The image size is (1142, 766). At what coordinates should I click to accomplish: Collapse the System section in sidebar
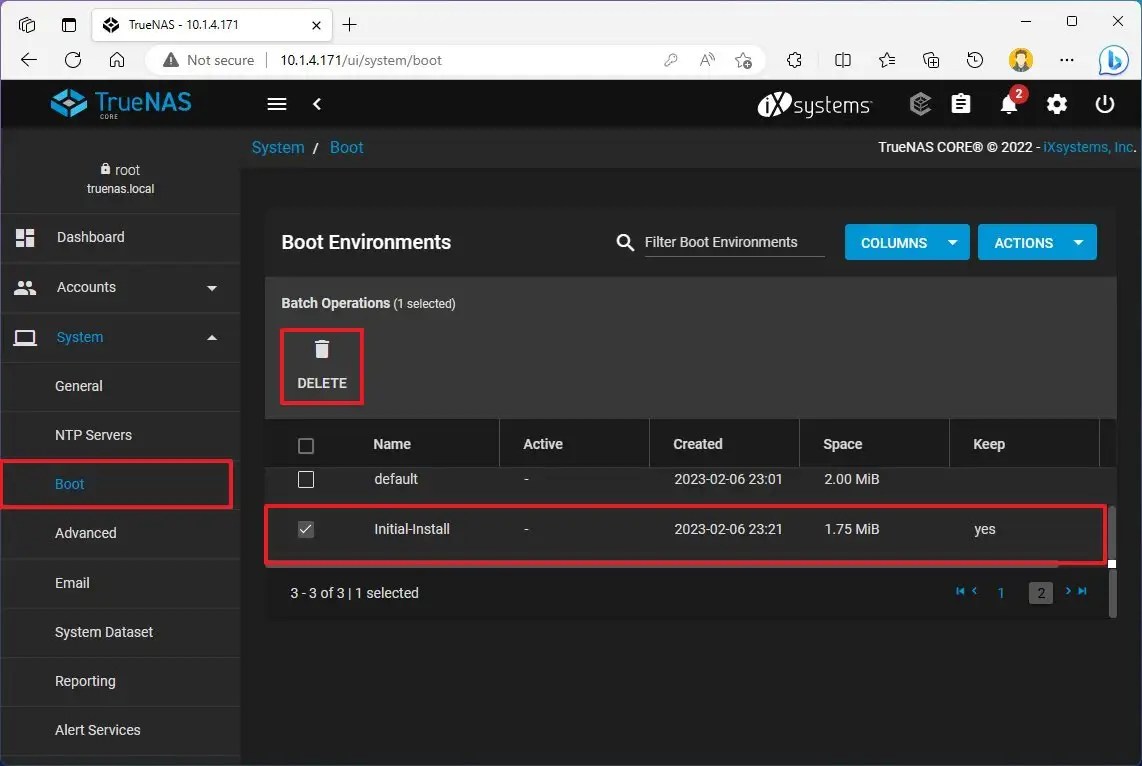click(211, 337)
